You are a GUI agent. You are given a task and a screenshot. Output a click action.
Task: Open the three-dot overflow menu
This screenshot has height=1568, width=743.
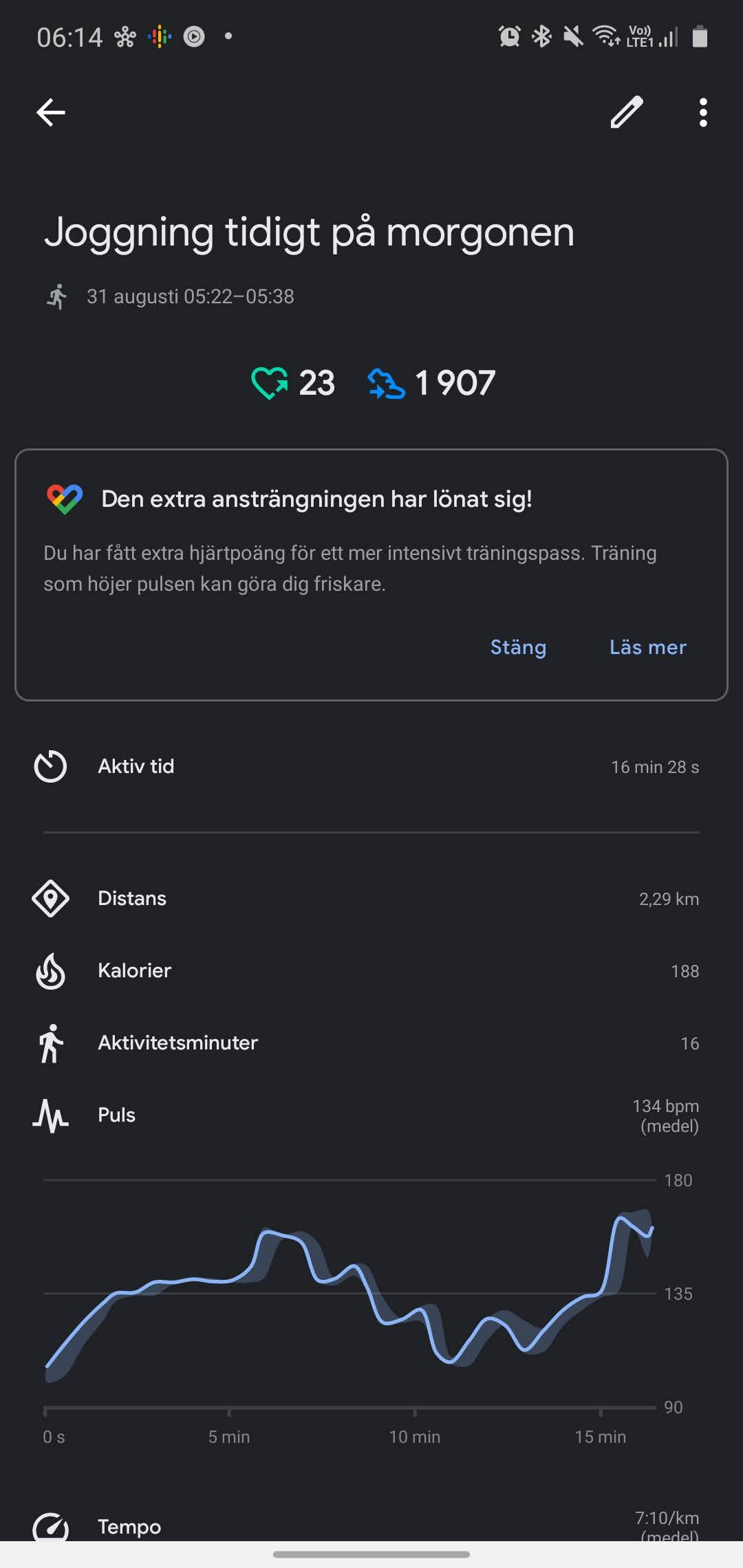(702, 112)
